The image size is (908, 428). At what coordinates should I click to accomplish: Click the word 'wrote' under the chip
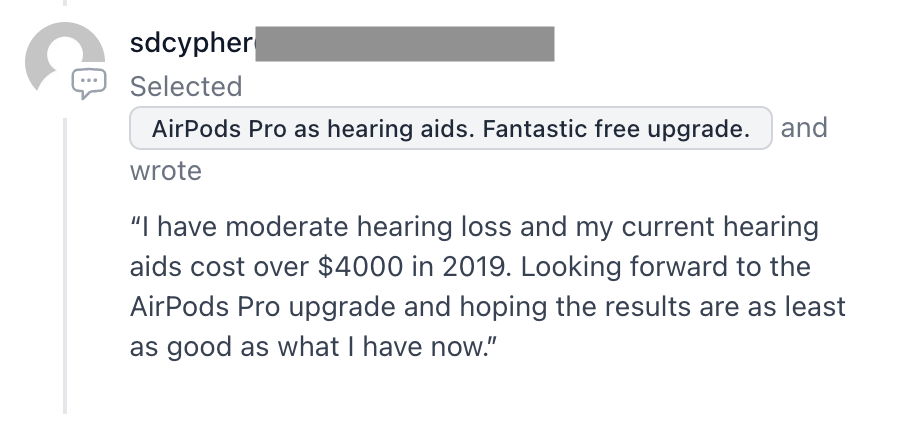166,171
